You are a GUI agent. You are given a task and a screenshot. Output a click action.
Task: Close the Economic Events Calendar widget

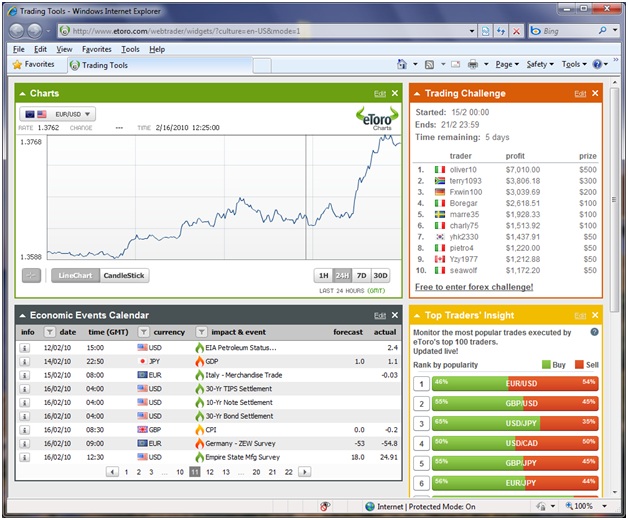click(395, 315)
